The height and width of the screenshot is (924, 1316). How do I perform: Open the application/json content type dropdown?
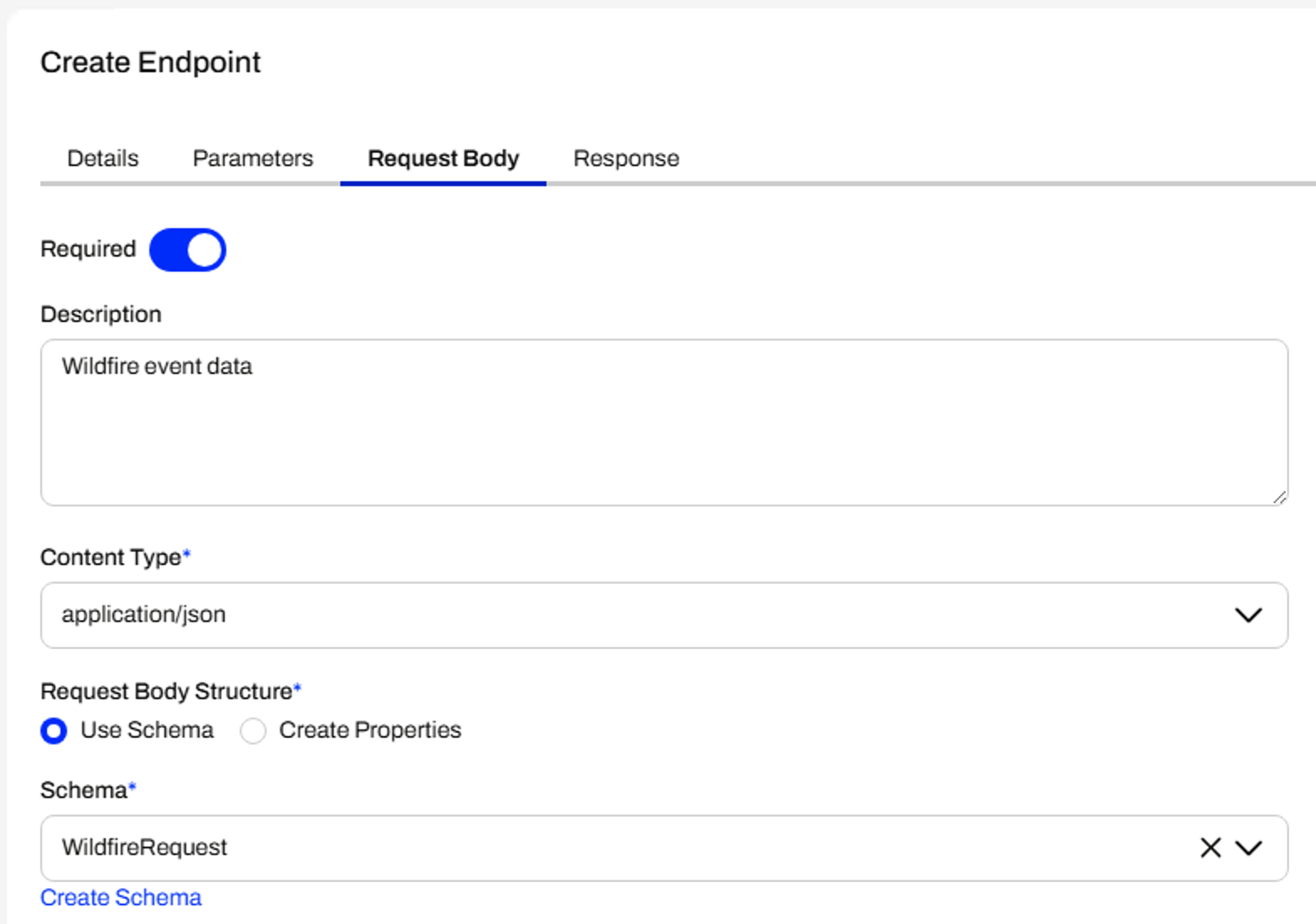pos(664,615)
